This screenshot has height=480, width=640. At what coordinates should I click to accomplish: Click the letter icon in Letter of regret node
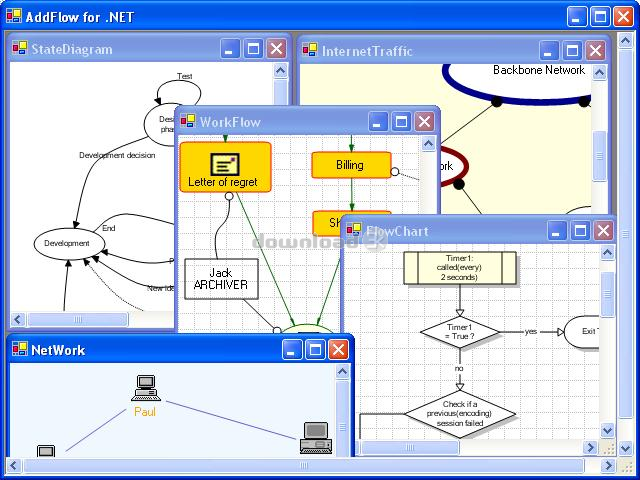pyautogui.click(x=225, y=164)
